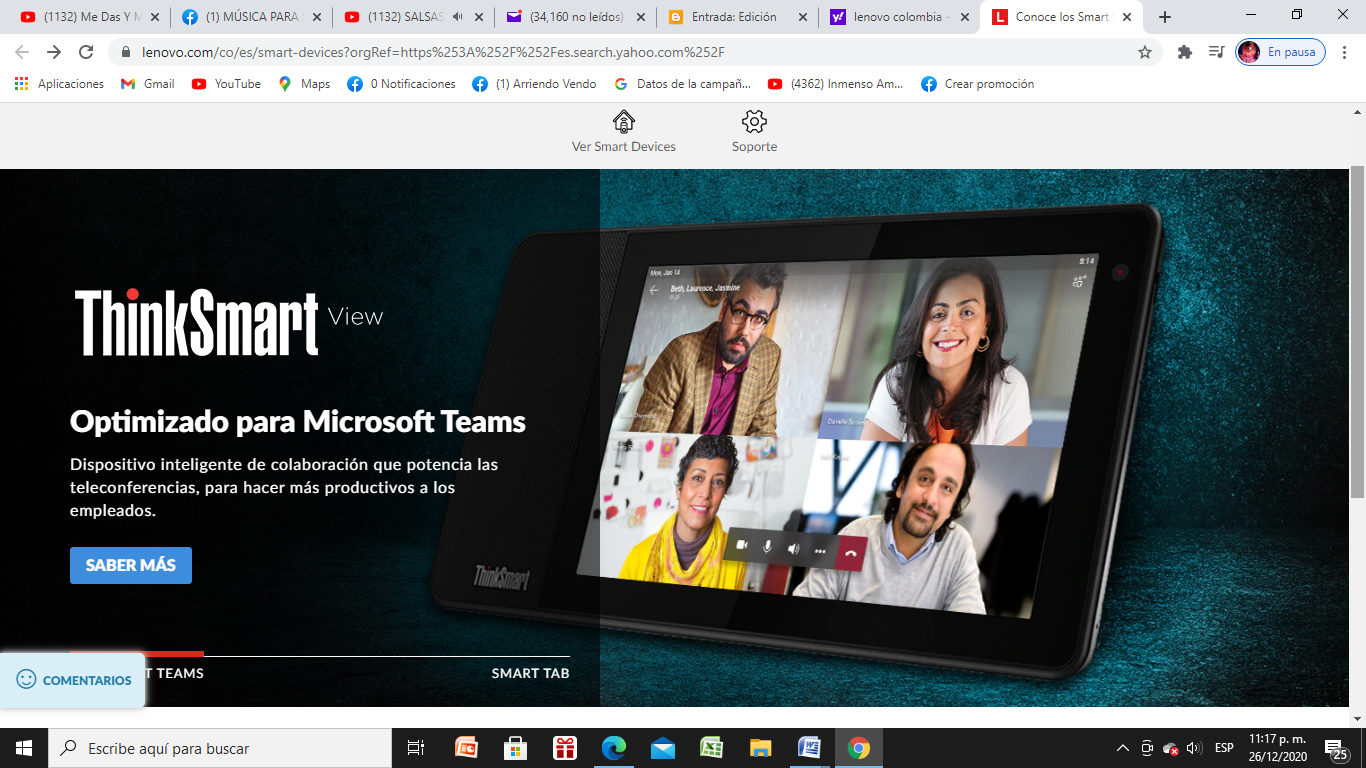The image size is (1366, 768).
Task: Switch to the MÚSICA PARA Facebook tab
Action: point(250,17)
